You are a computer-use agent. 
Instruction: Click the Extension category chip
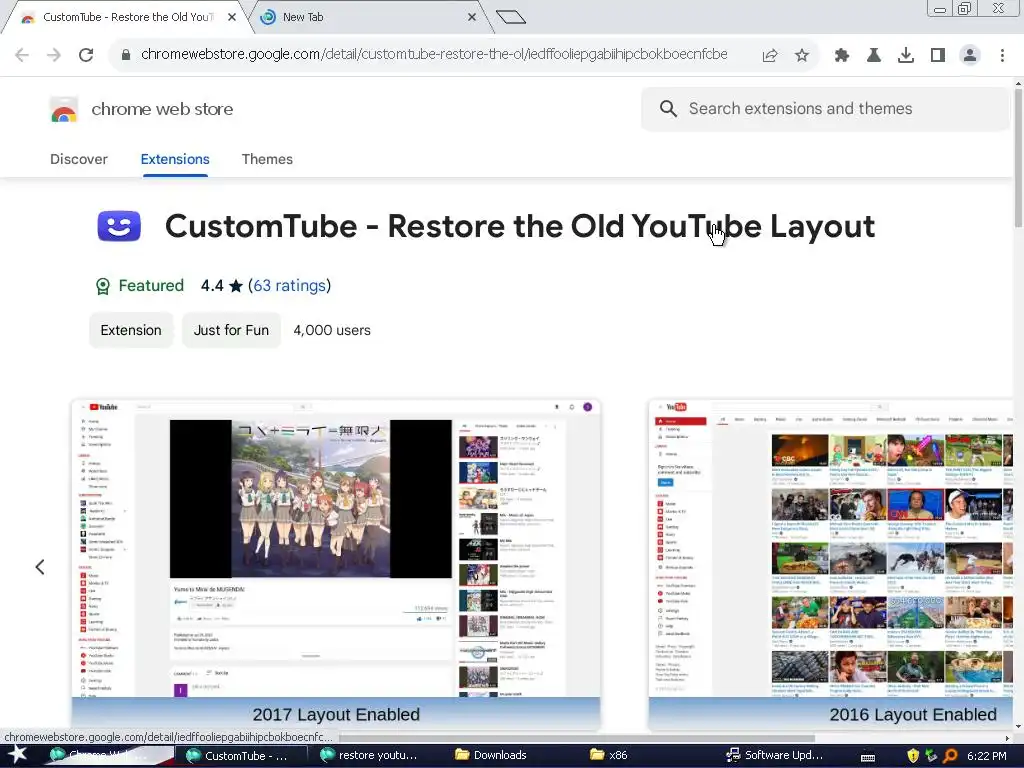pyautogui.click(x=131, y=330)
